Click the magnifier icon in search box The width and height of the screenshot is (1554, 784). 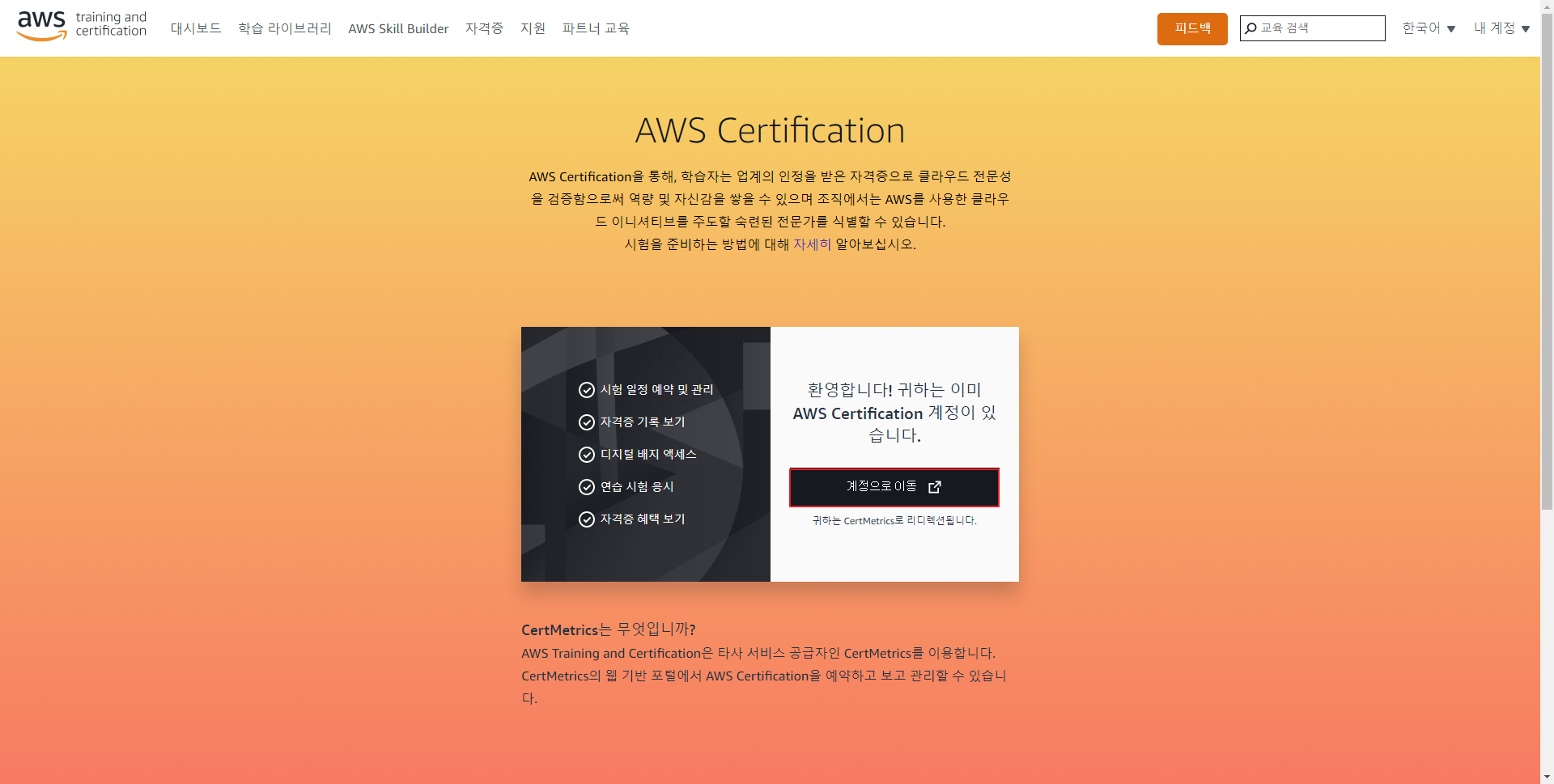(x=1250, y=28)
